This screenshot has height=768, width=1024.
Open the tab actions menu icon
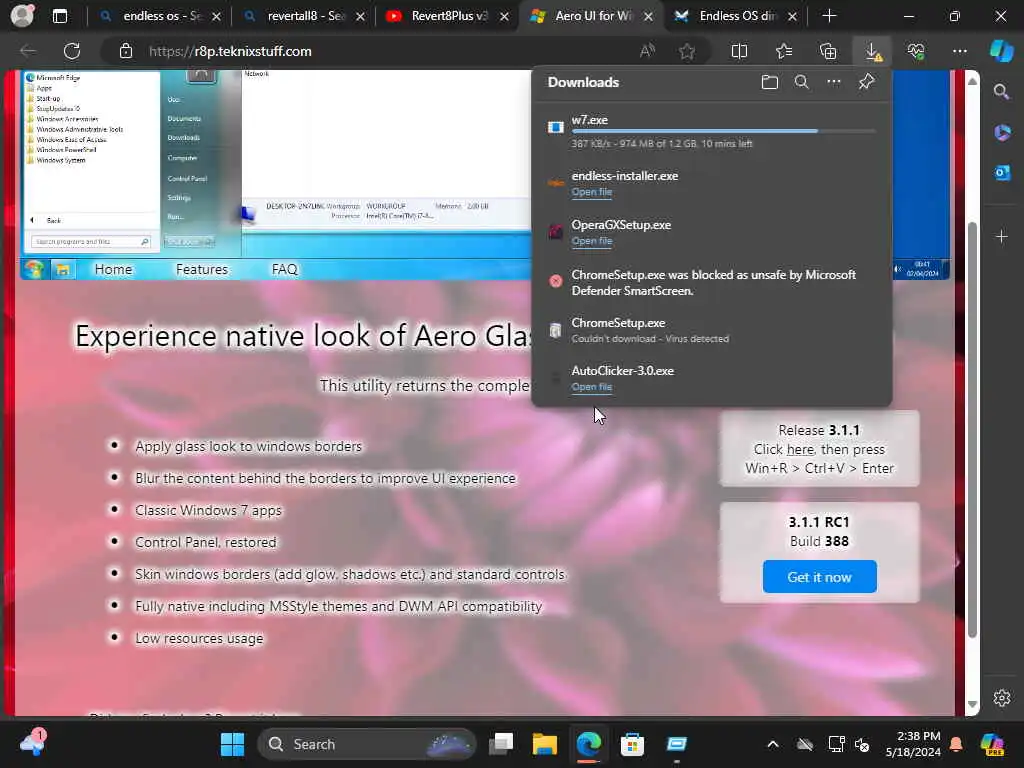[x=59, y=16]
